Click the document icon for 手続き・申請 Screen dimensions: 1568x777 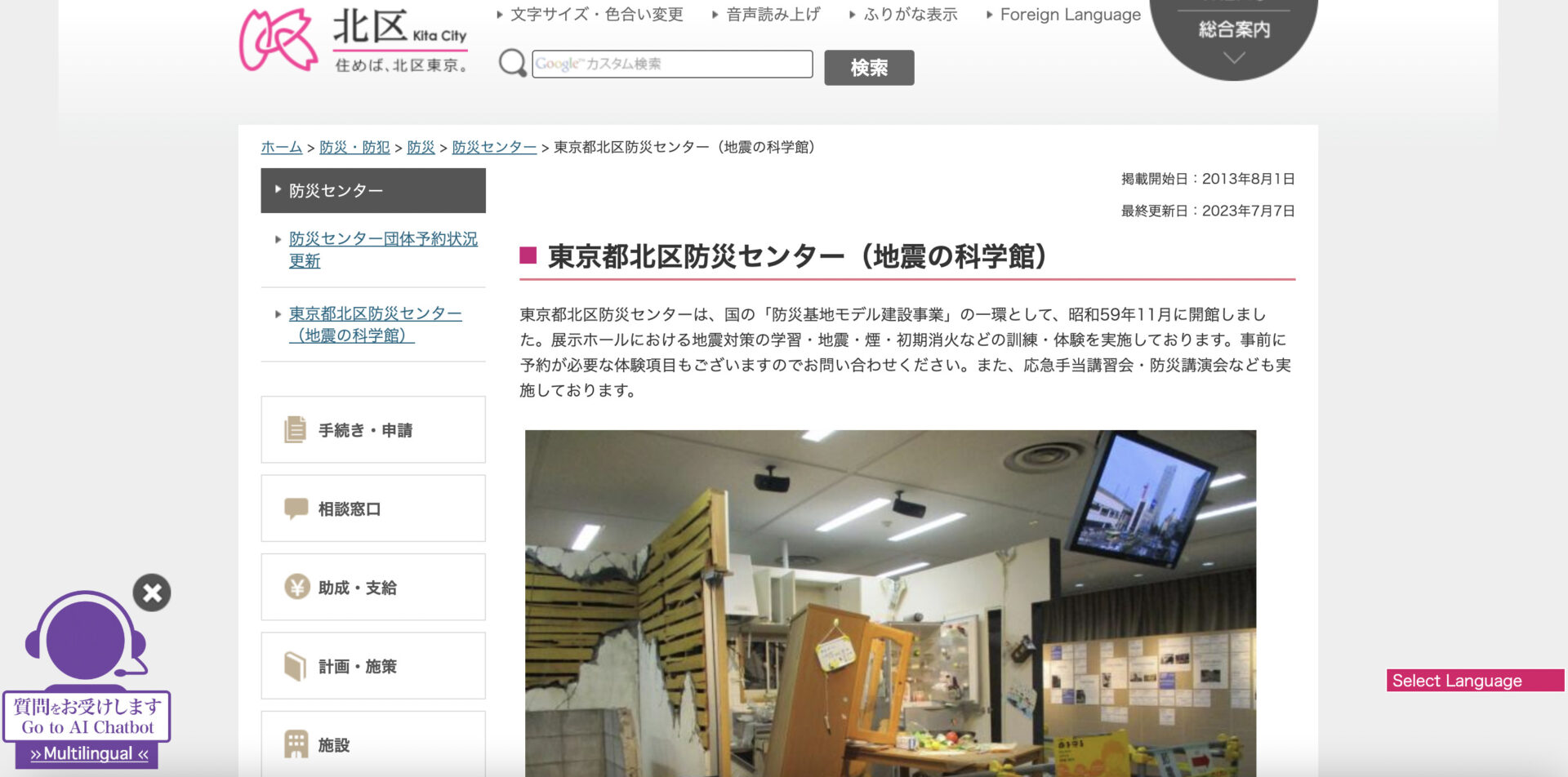(295, 429)
